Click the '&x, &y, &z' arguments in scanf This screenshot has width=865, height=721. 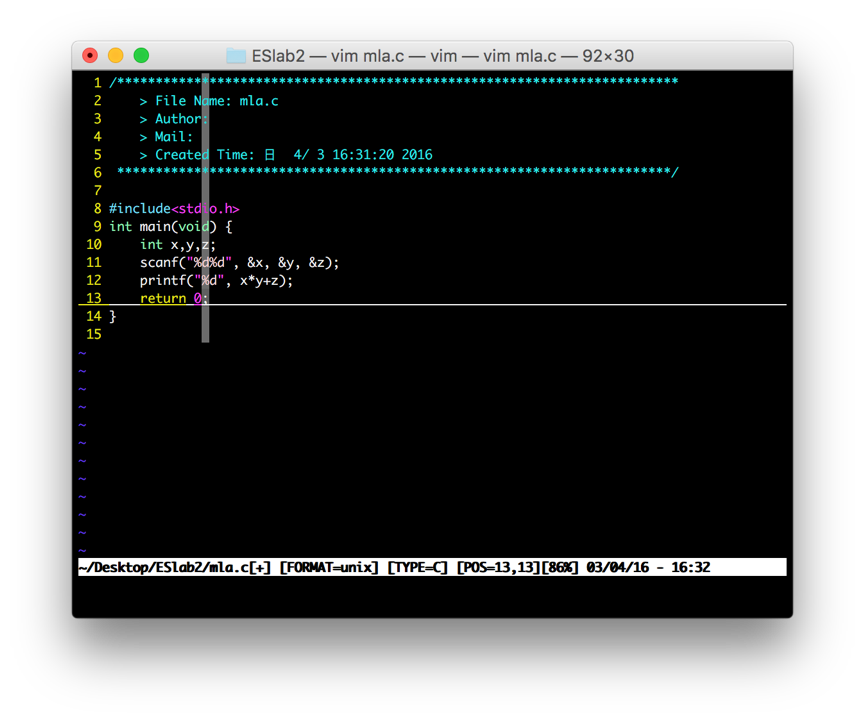click(285, 263)
